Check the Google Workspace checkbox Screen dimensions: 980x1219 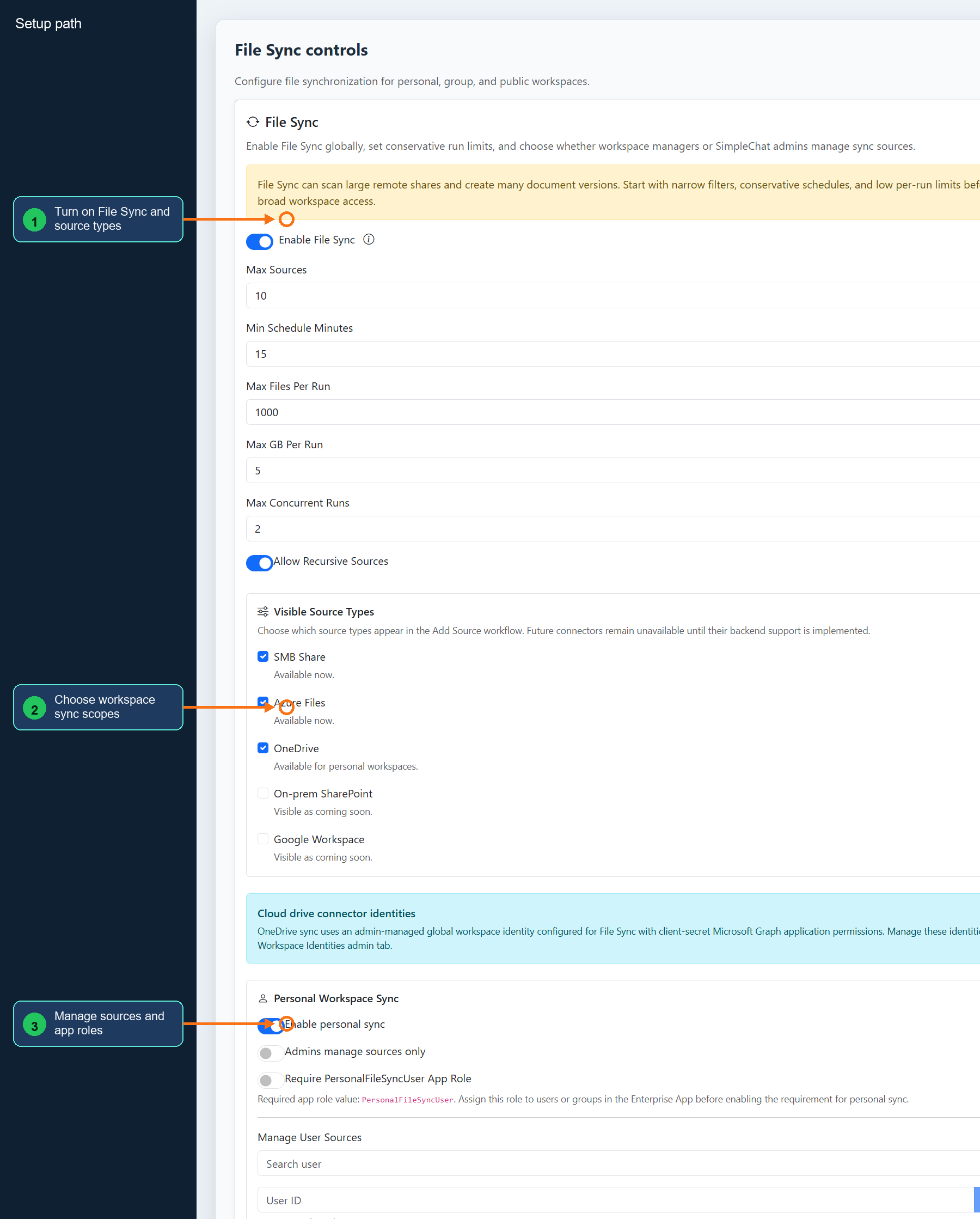263,839
